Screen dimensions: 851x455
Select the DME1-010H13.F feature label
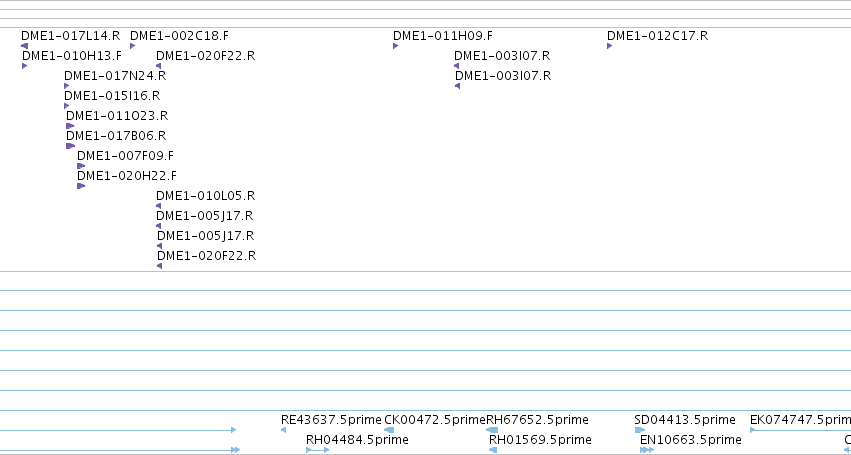72,56
